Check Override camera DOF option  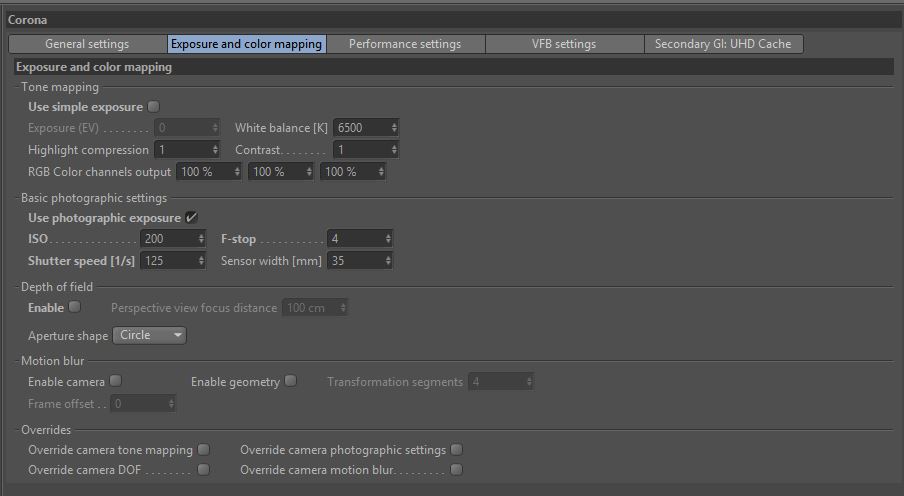point(203,469)
